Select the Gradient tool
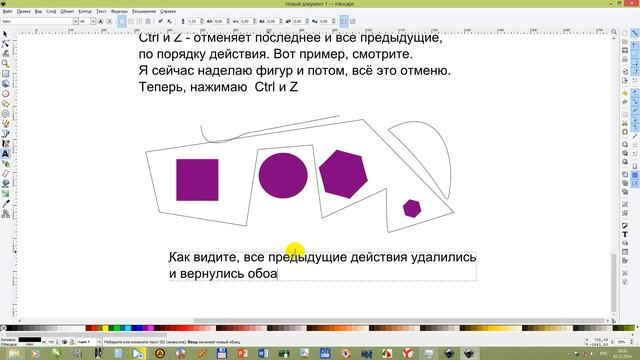Image resolution: width=640 pixels, height=360 pixels. (5, 194)
